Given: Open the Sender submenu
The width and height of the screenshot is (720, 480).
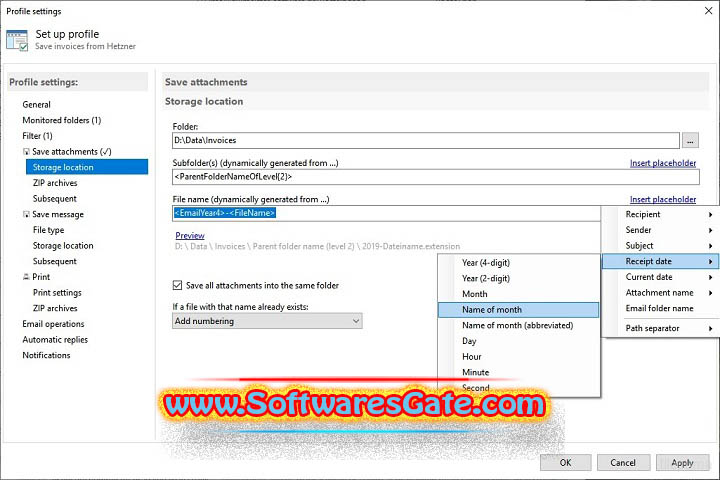Looking at the screenshot, I should (x=660, y=230).
